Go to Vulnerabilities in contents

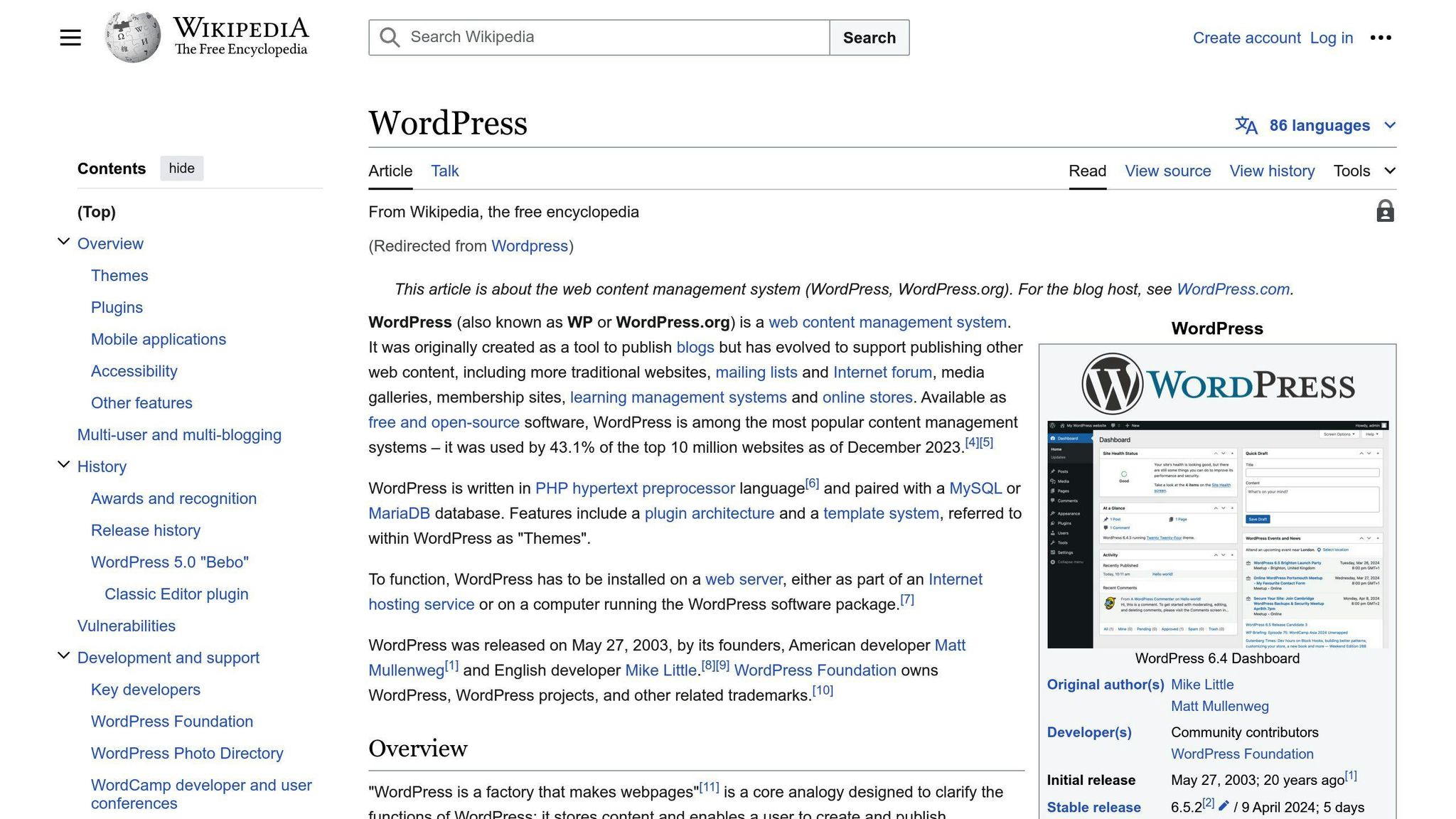[x=127, y=626]
